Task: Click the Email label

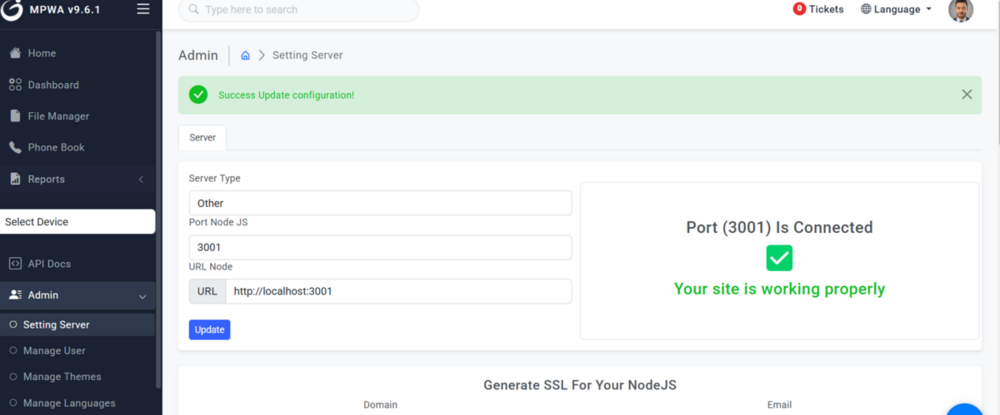Action: (779, 405)
